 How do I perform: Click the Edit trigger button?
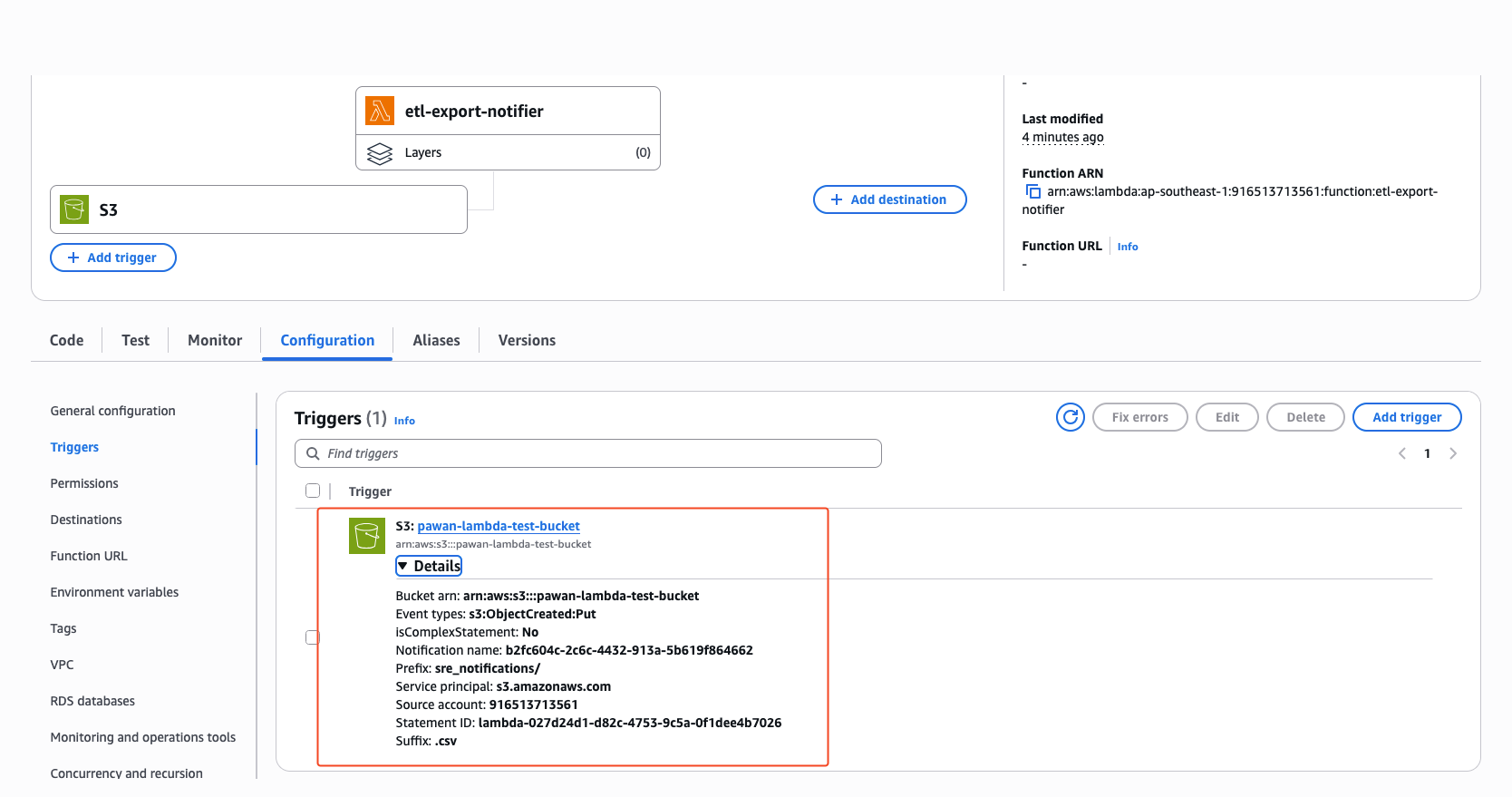click(x=1227, y=417)
